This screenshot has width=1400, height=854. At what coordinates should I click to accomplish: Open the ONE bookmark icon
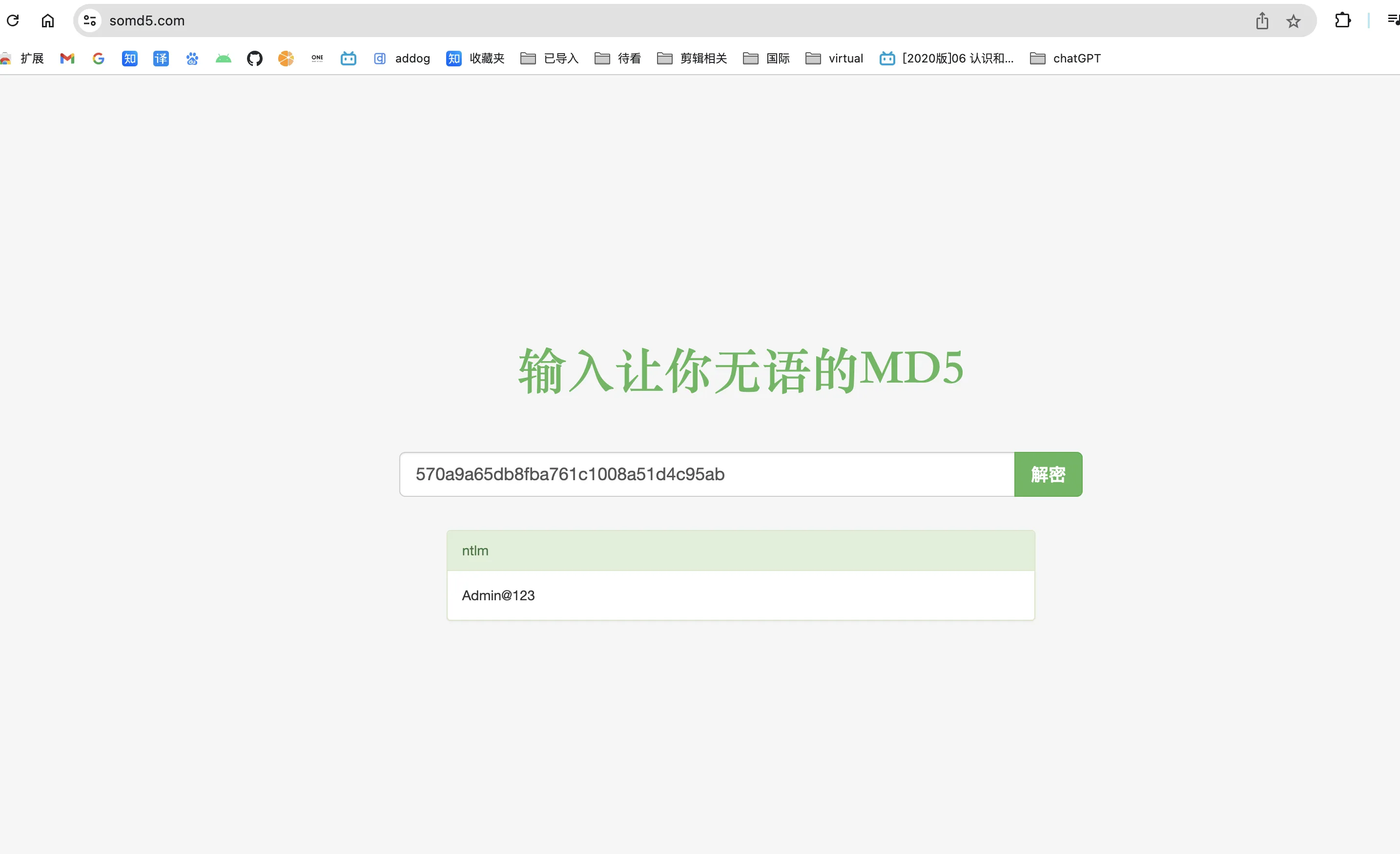pos(317,58)
